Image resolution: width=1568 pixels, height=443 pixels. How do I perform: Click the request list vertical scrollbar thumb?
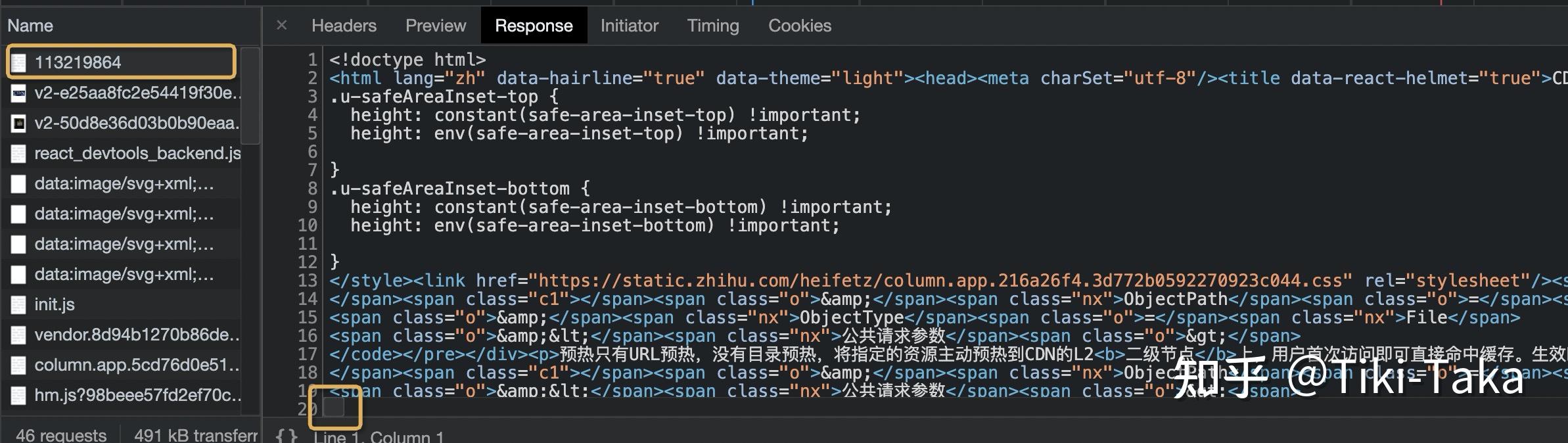click(x=250, y=95)
